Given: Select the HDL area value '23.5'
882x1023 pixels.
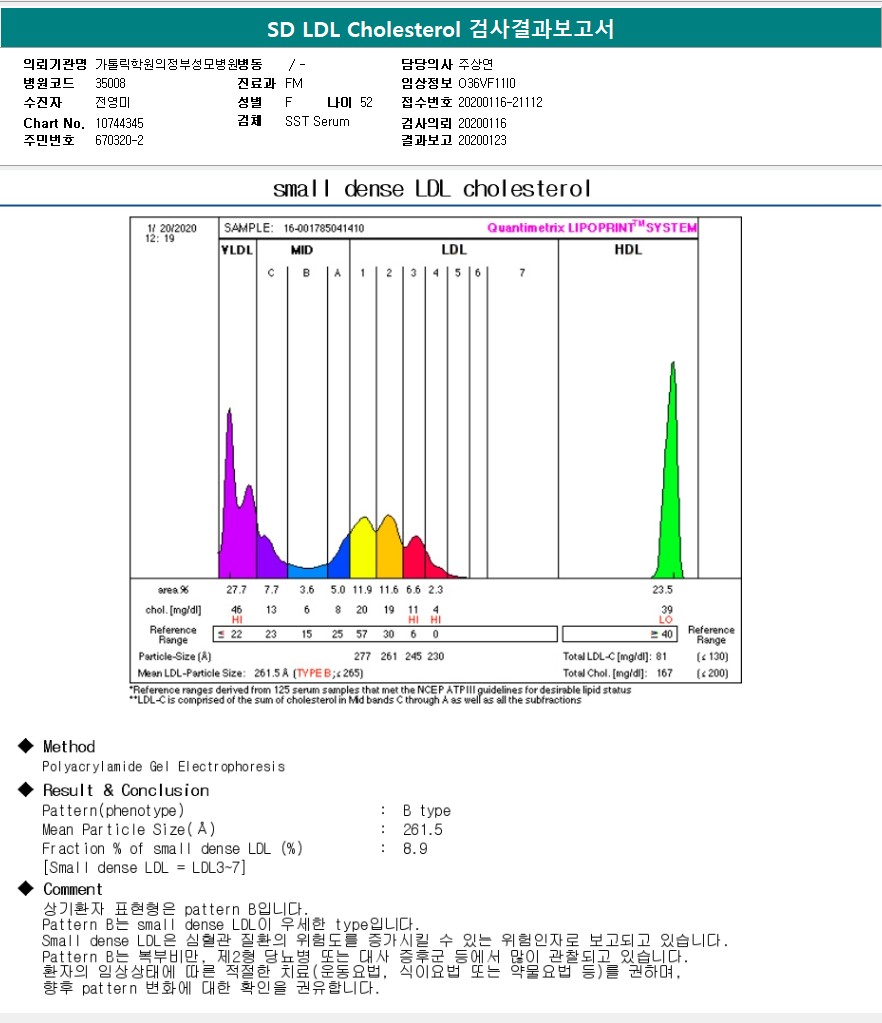Looking at the screenshot, I should click(662, 590).
